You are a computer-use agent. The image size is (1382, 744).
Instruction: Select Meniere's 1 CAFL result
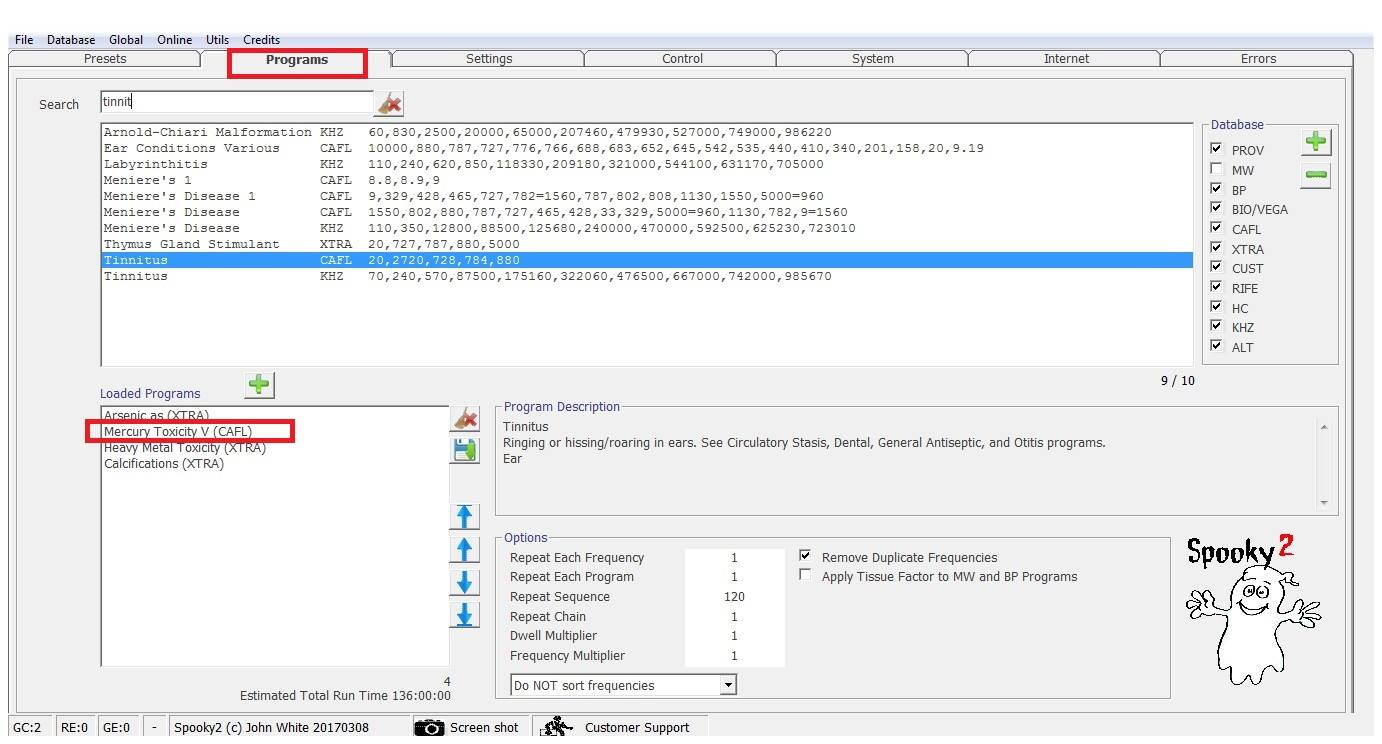(x=647, y=180)
